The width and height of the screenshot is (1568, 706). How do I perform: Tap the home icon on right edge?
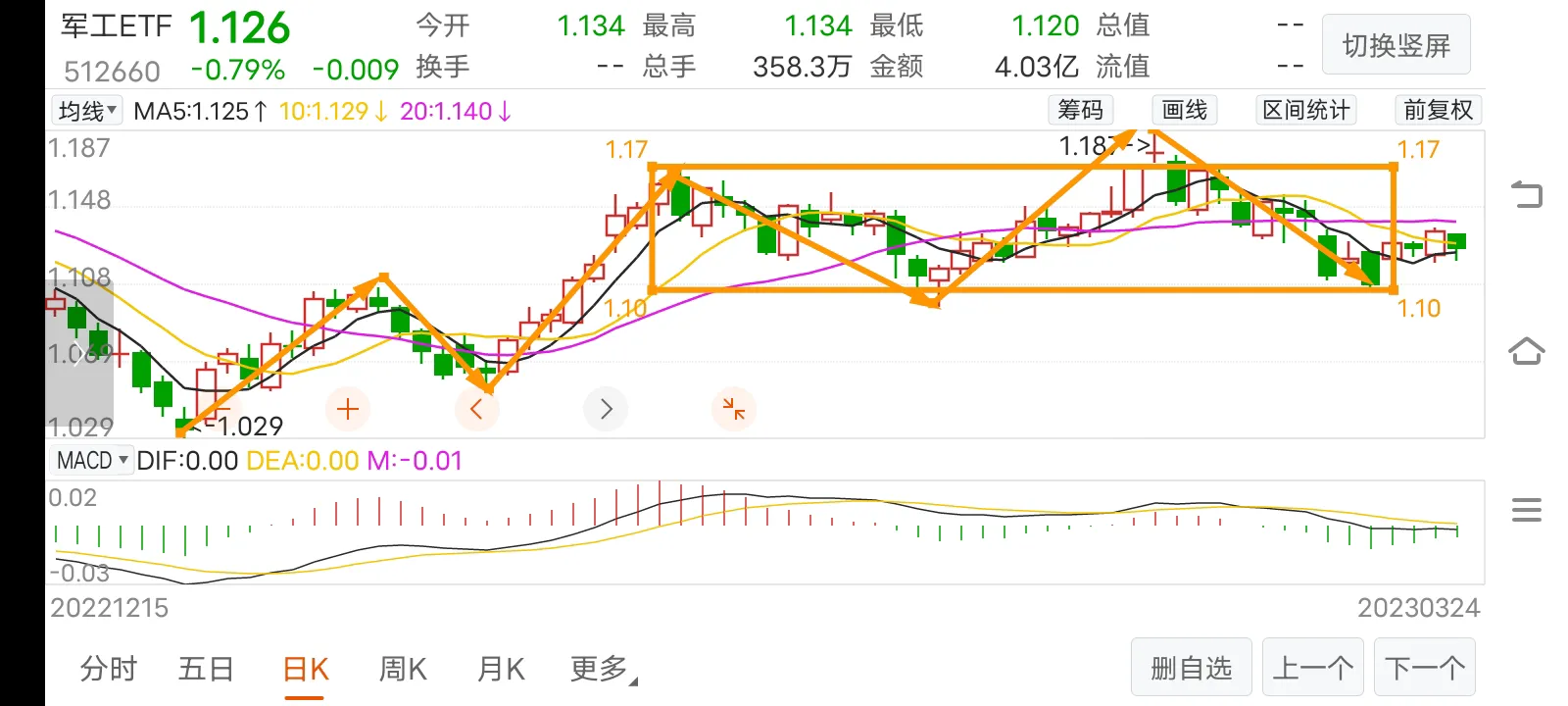(1526, 350)
